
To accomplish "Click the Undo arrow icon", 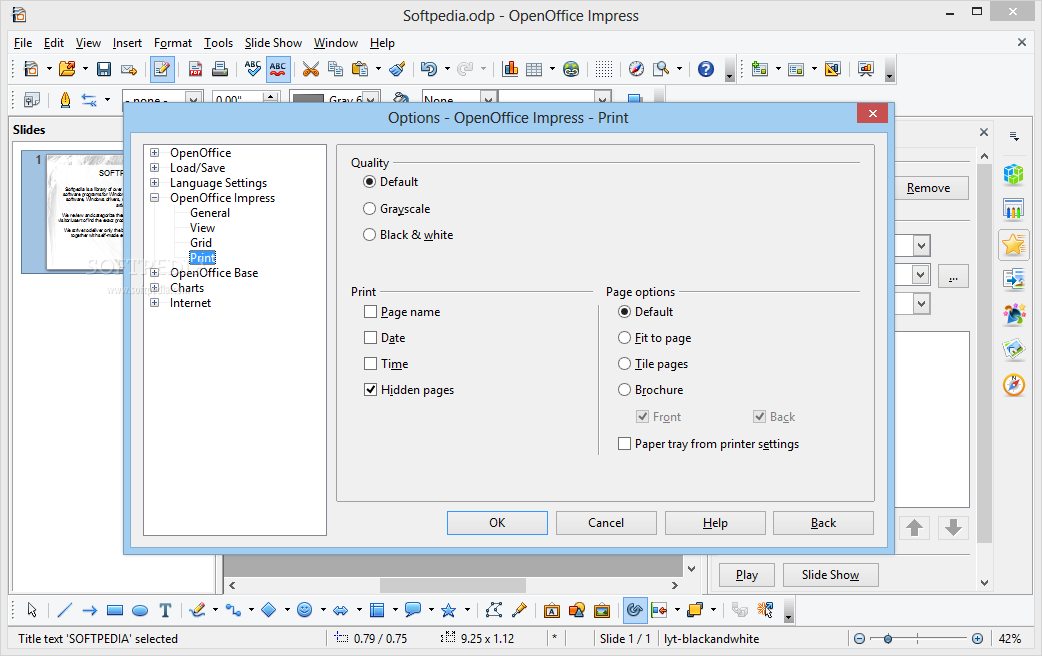I will click(429, 69).
